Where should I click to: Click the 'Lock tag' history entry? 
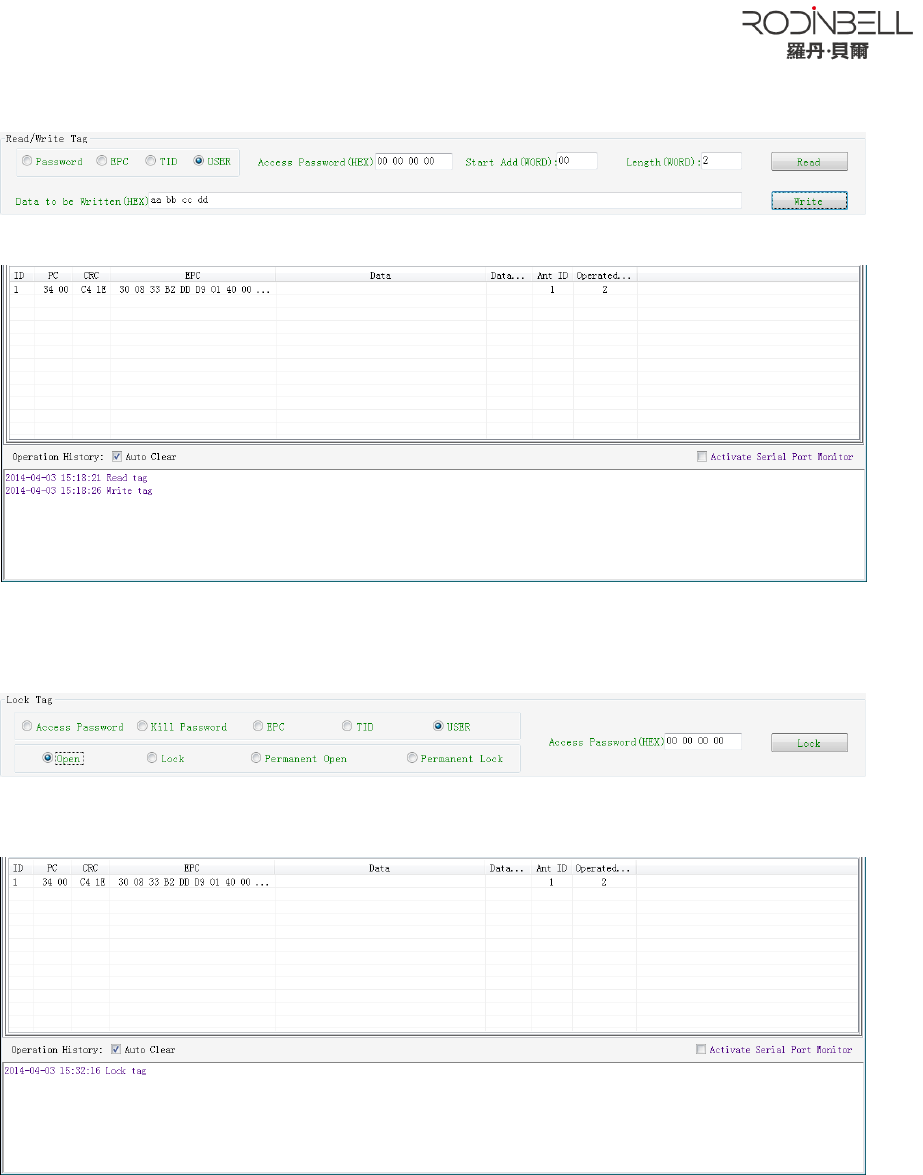(x=76, y=1071)
